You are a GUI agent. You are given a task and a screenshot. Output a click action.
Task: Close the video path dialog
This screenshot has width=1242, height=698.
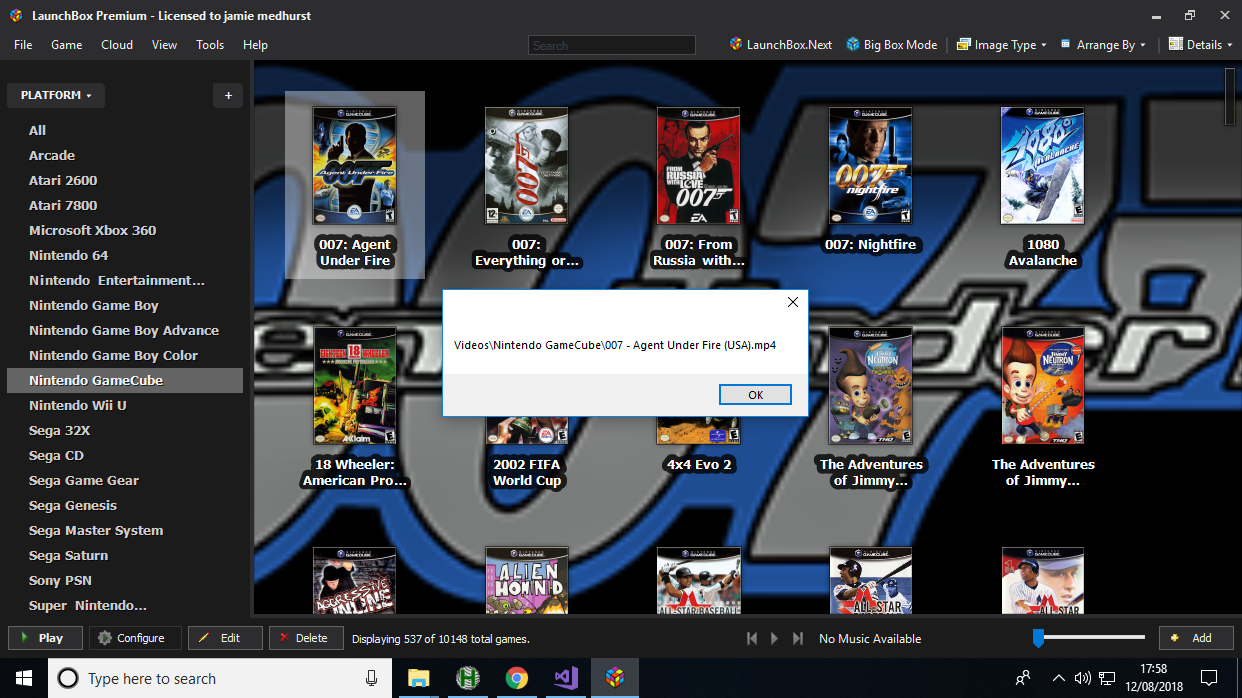(792, 302)
